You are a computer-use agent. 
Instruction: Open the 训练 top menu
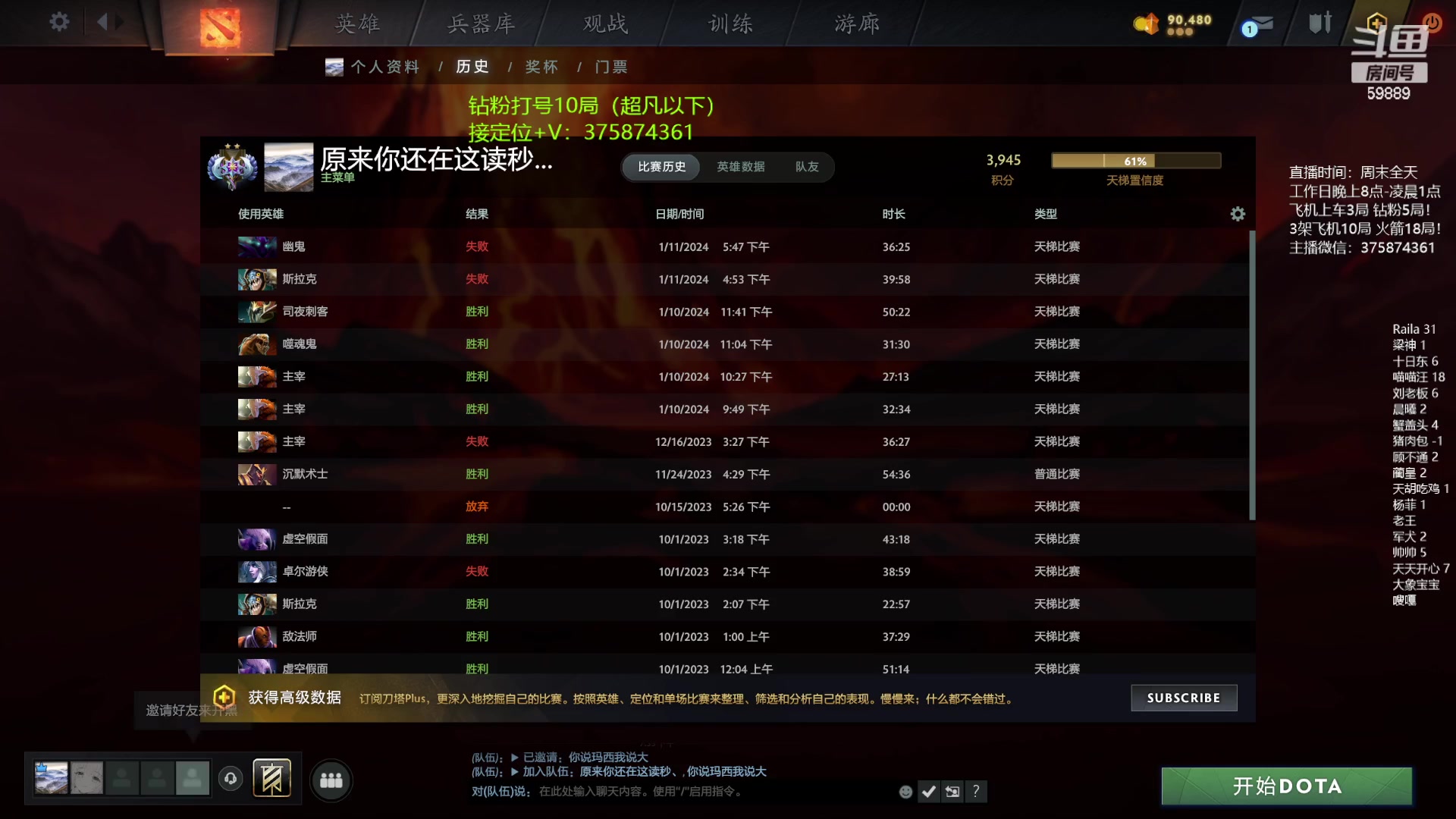pyautogui.click(x=731, y=24)
